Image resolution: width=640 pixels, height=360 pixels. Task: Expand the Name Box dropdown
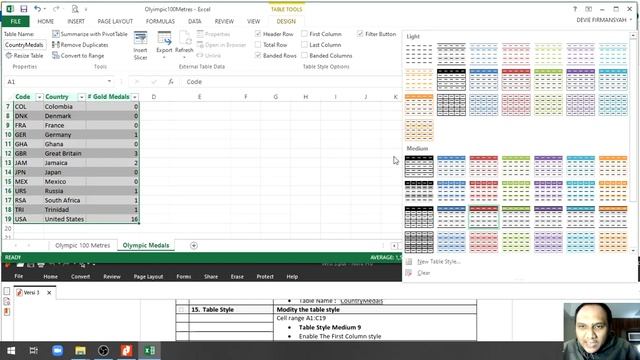click(109, 81)
